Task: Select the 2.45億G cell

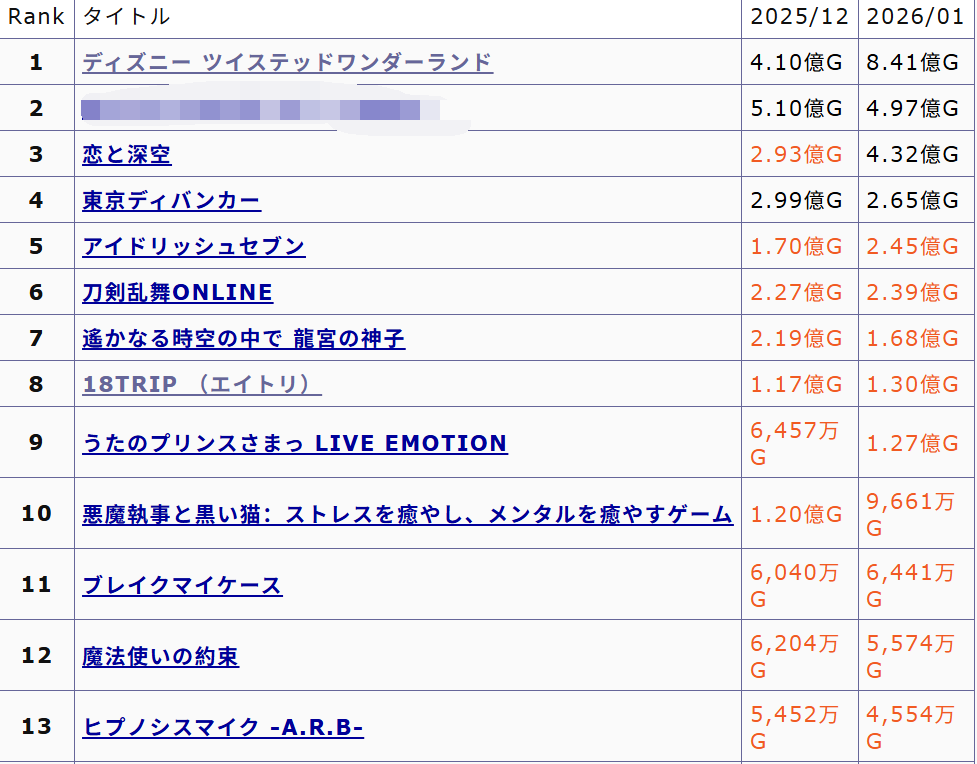Action: [x=916, y=246]
